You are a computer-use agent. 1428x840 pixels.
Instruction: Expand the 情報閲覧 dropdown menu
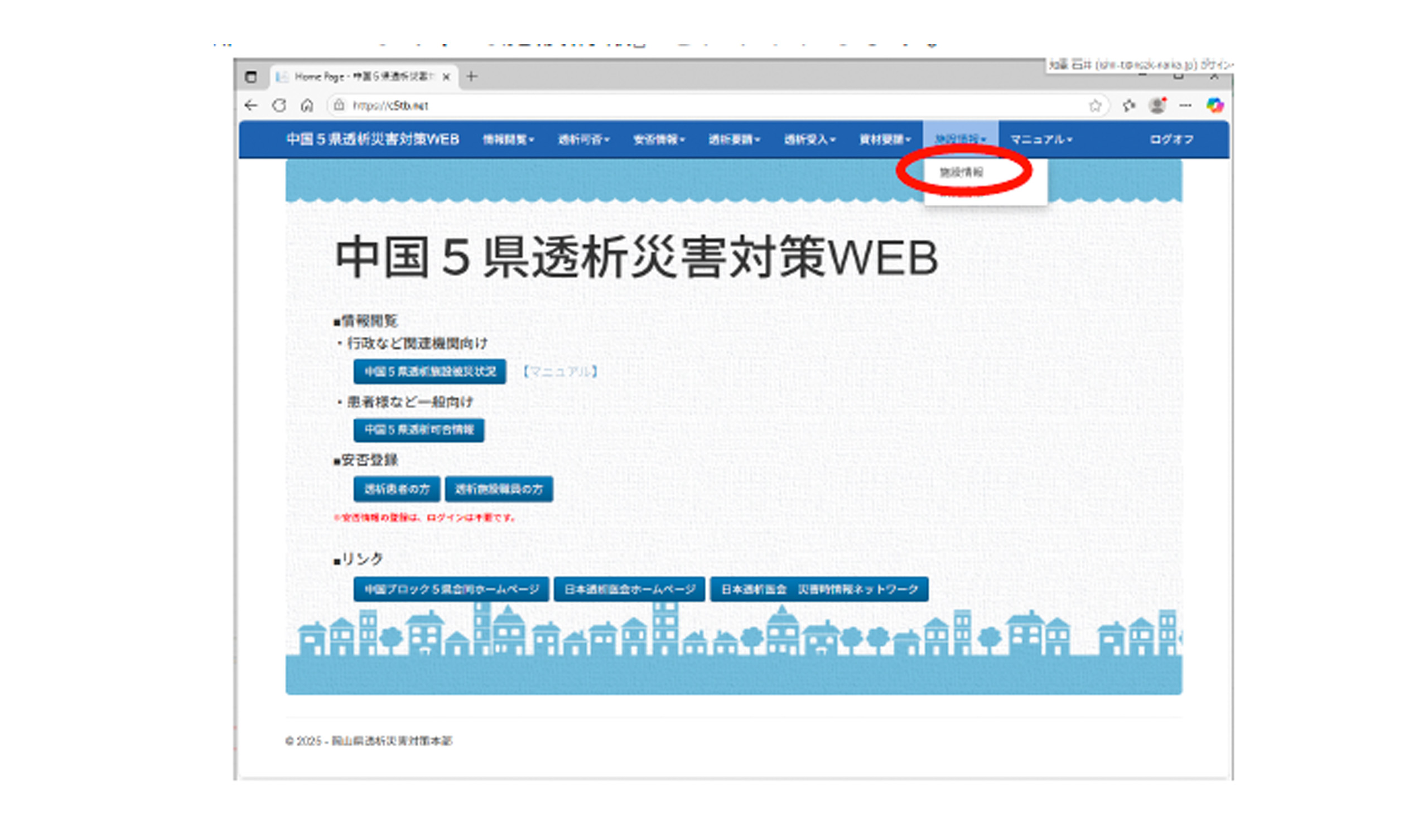click(508, 139)
